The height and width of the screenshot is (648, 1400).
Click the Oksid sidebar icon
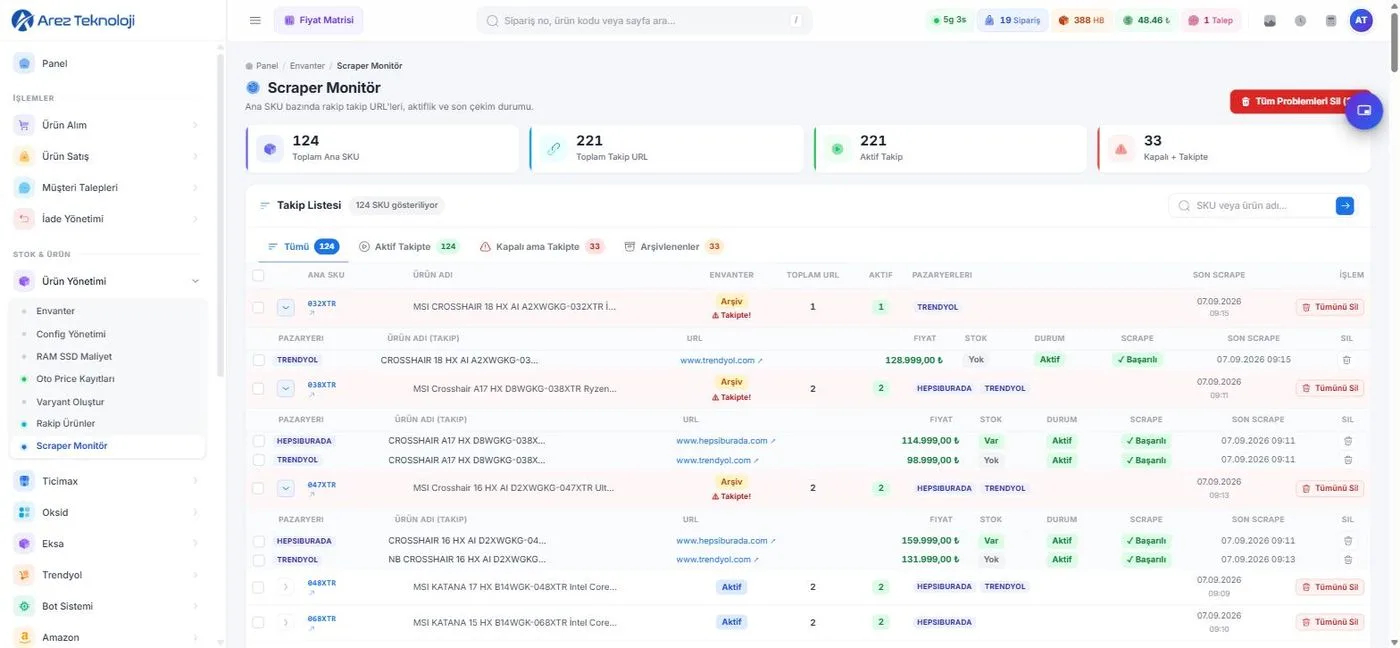point(24,512)
